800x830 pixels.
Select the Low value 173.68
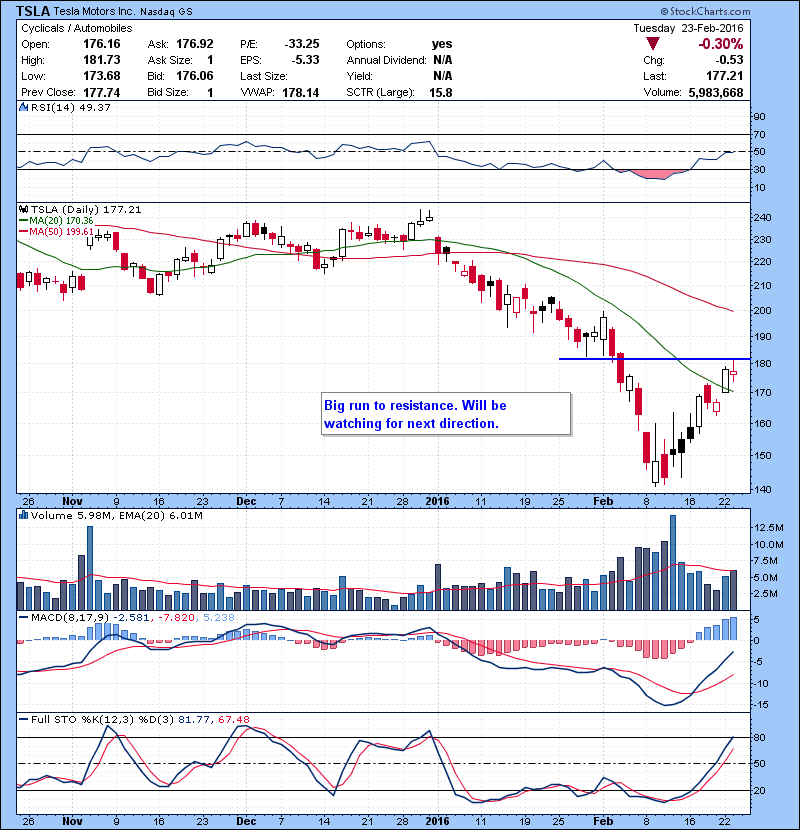click(102, 76)
